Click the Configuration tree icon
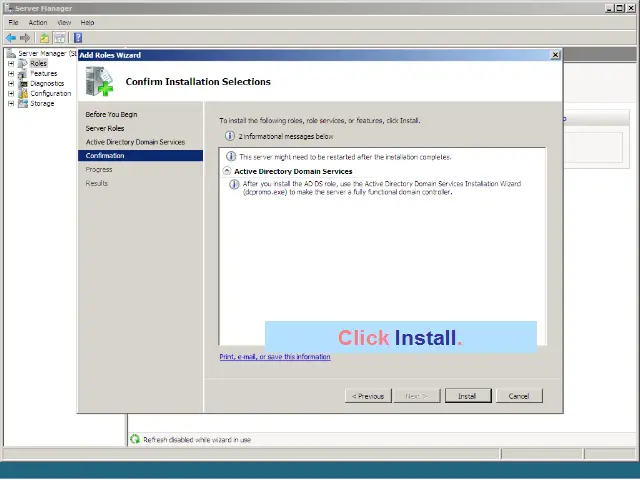 coord(23,93)
